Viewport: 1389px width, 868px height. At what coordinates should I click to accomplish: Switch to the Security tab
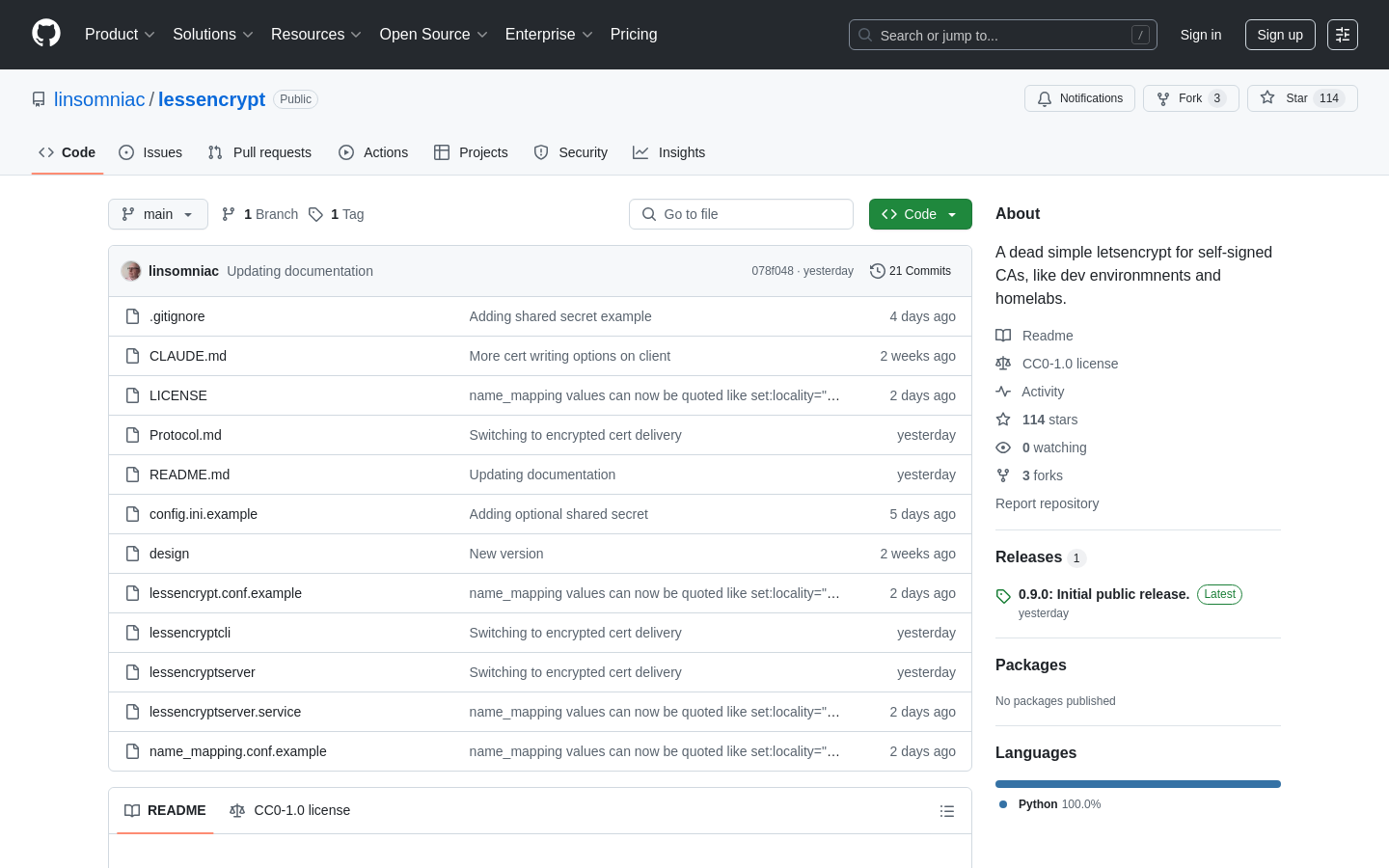(571, 152)
